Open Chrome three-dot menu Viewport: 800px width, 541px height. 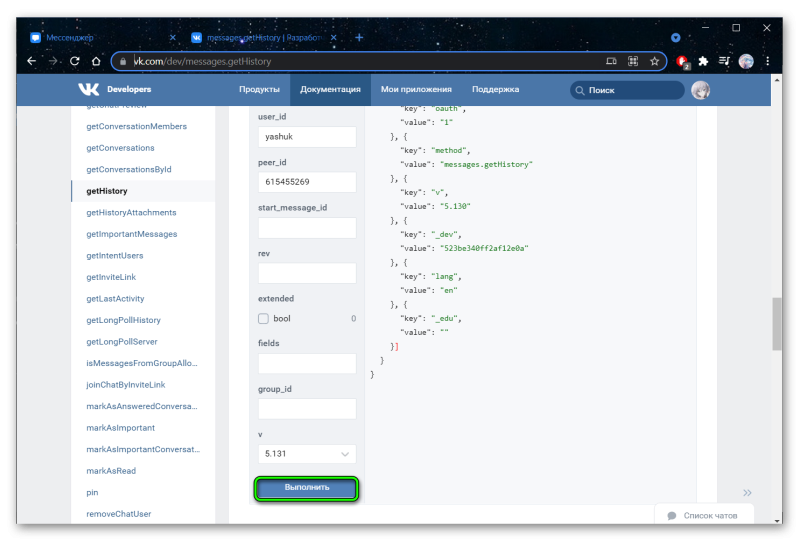(767, 61)
